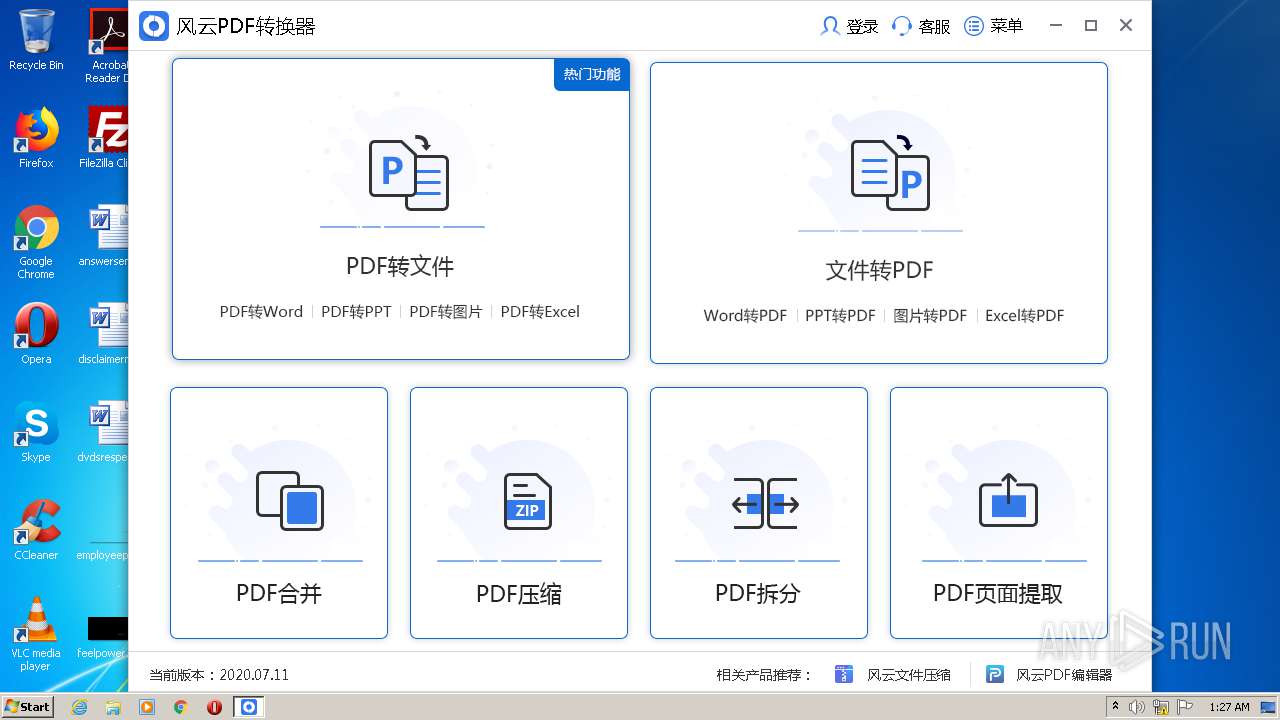
Task: Contact 客服 customer service
Action: coord(921,26)
